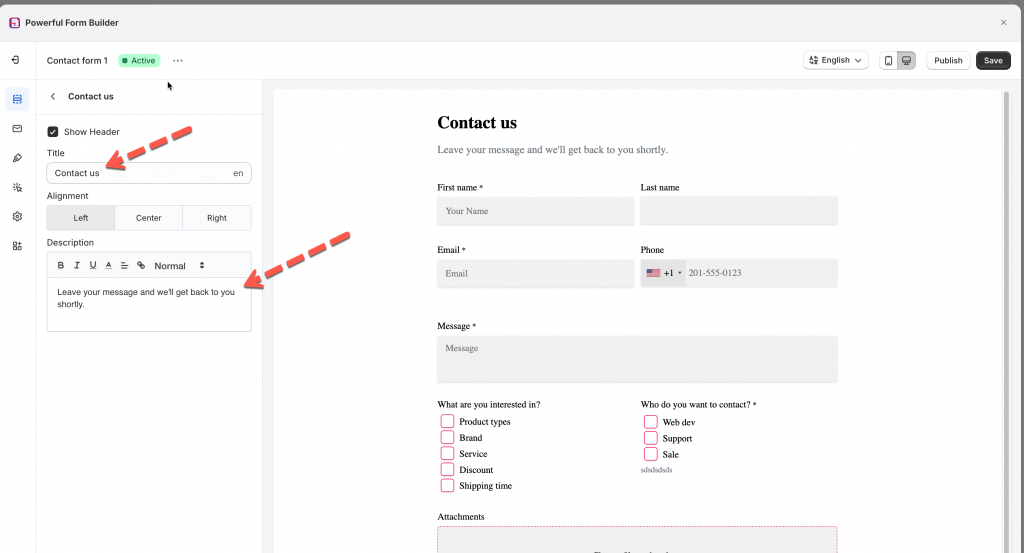Select Right alignment tab
The width and height of the screenshot is (1024, 553).
(217, 218)
